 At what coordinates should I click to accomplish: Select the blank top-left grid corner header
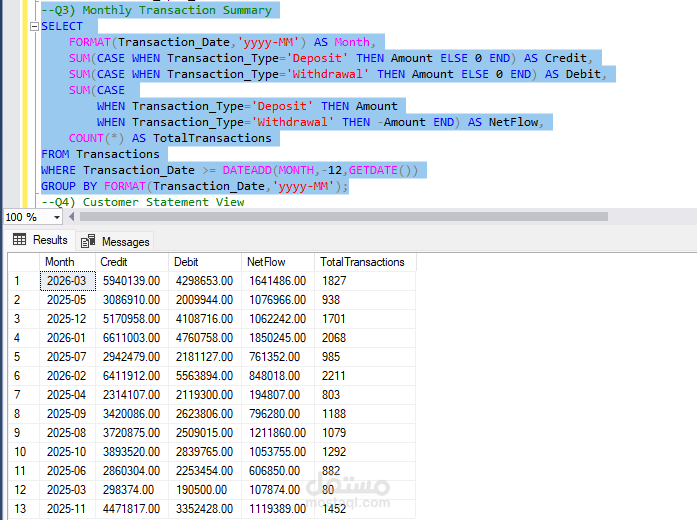pos(24,262)
